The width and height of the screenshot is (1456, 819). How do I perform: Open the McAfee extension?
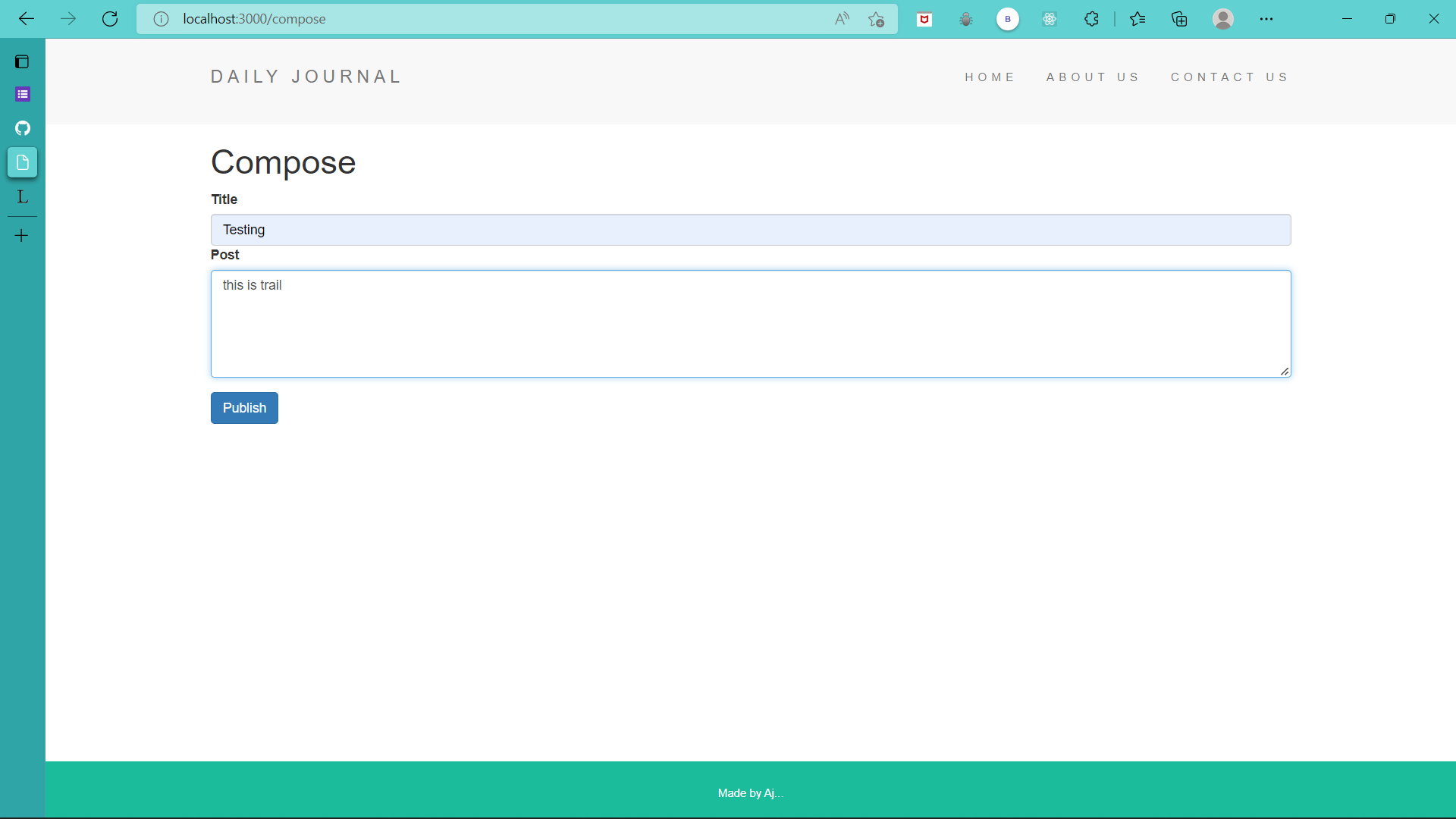tap(924, 19)
